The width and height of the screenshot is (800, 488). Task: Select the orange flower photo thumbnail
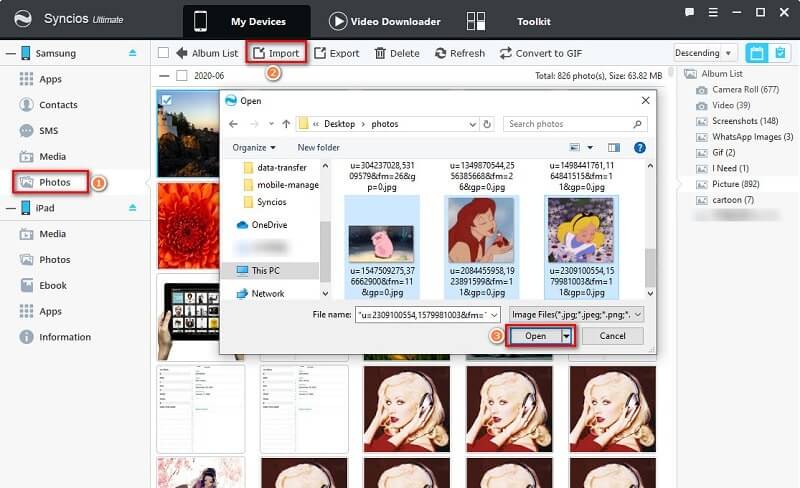188,226
